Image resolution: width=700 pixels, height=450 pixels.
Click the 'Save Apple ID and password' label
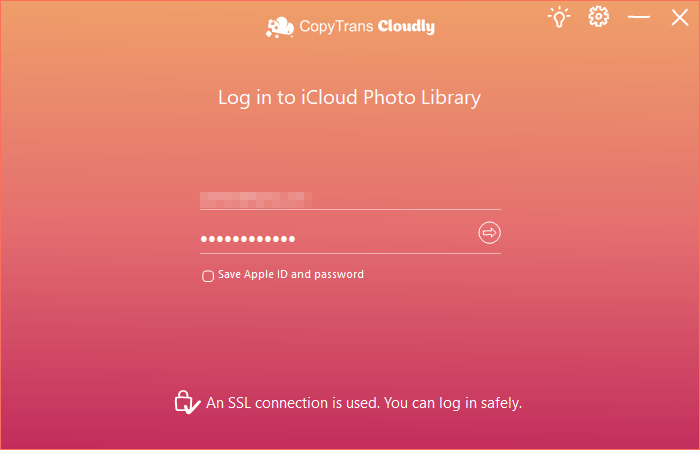(290, 274)
